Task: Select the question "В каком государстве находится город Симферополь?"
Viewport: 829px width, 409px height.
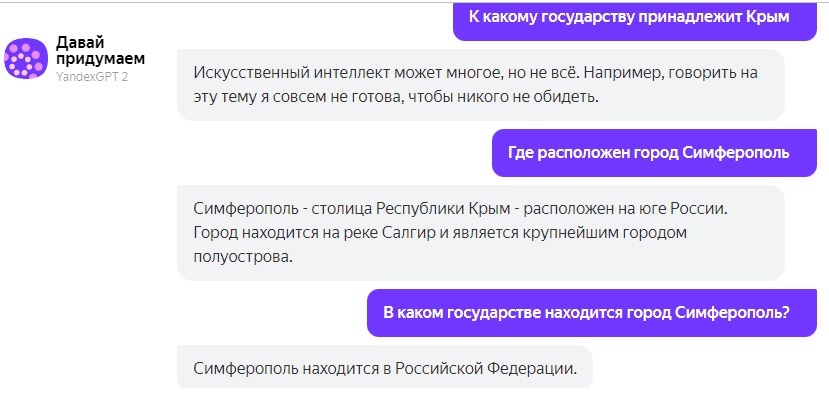Action: [x=586, y=312]
